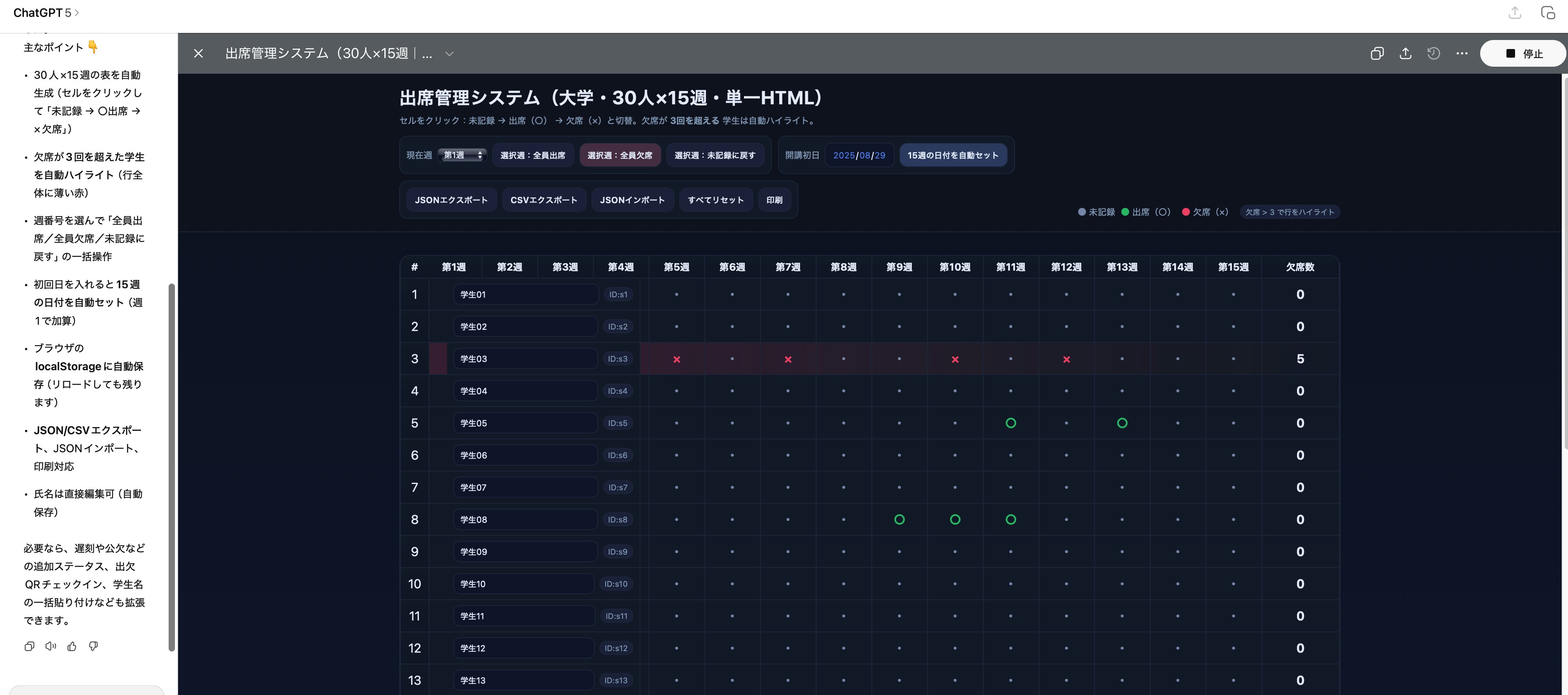Toggle 学生03's 第5週 absence cell
This screenshot has width=1568, height=695.
[676, 359]
